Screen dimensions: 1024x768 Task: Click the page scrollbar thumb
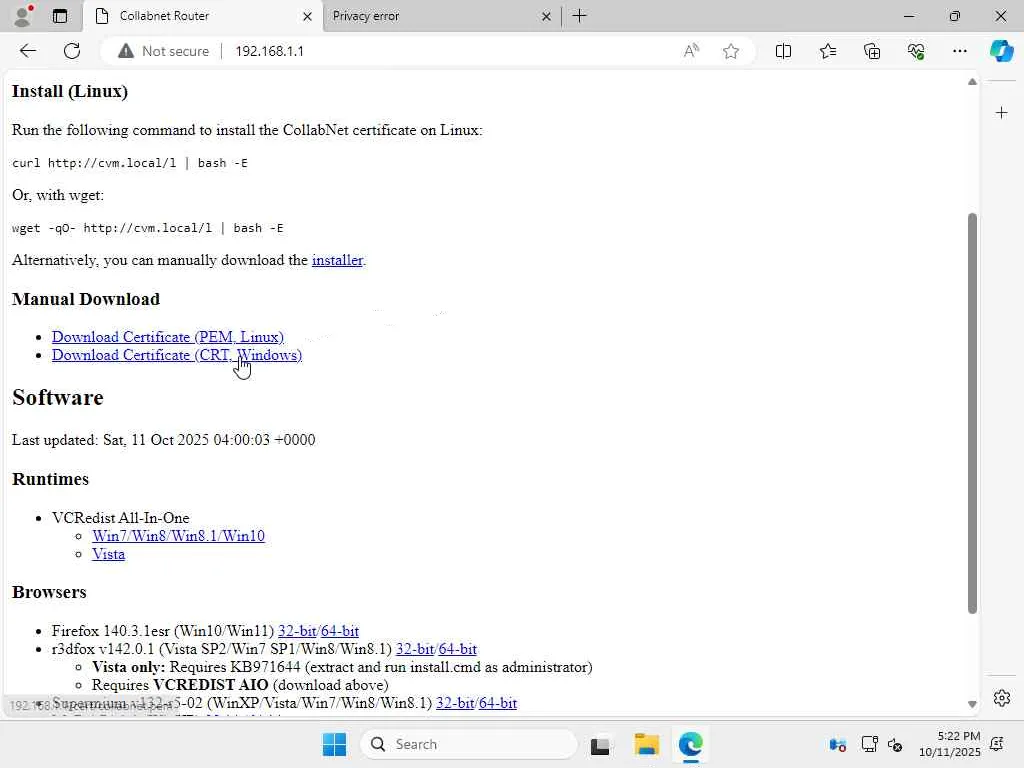pos(972,413)
